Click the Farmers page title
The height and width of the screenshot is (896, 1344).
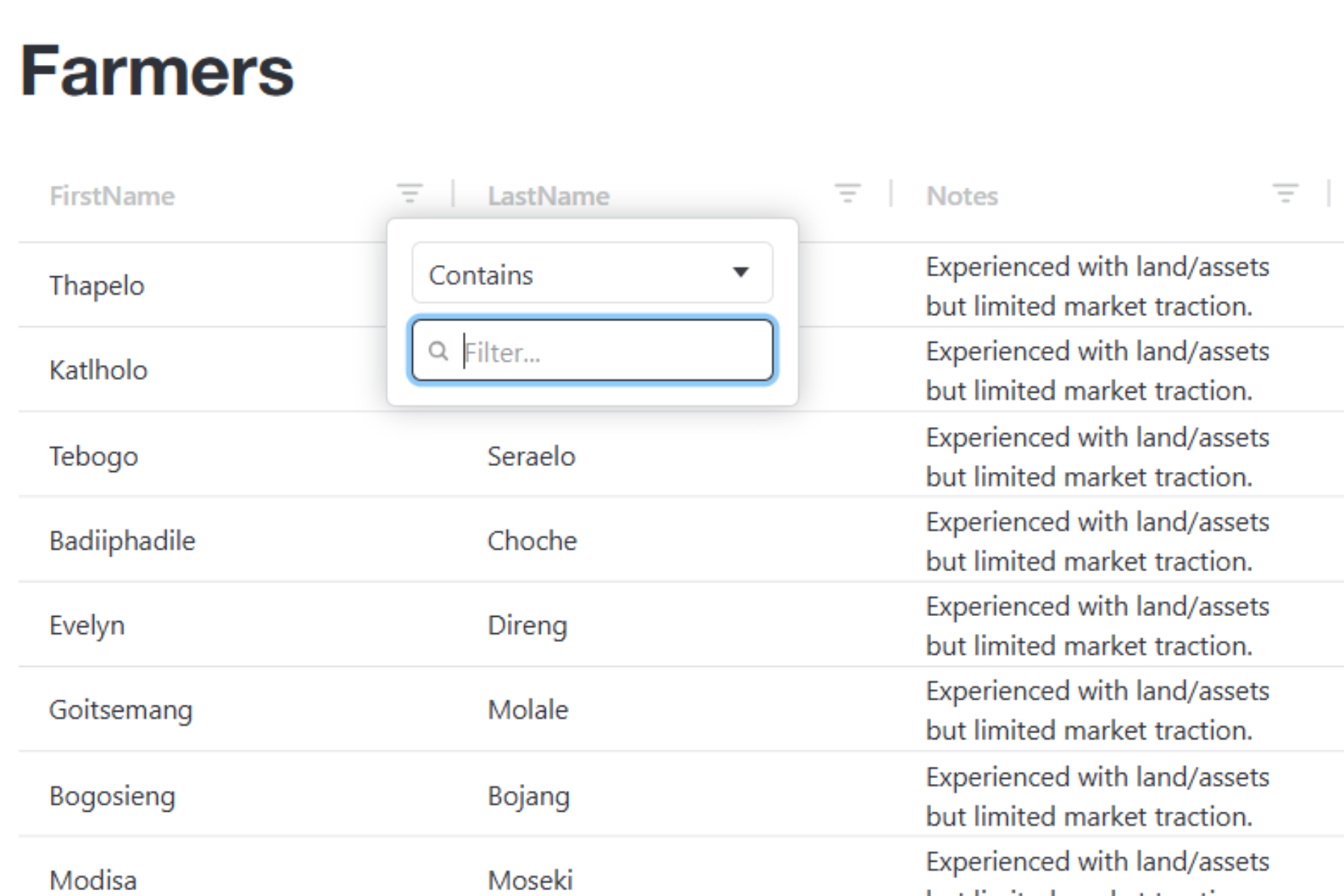click(157, 71)
